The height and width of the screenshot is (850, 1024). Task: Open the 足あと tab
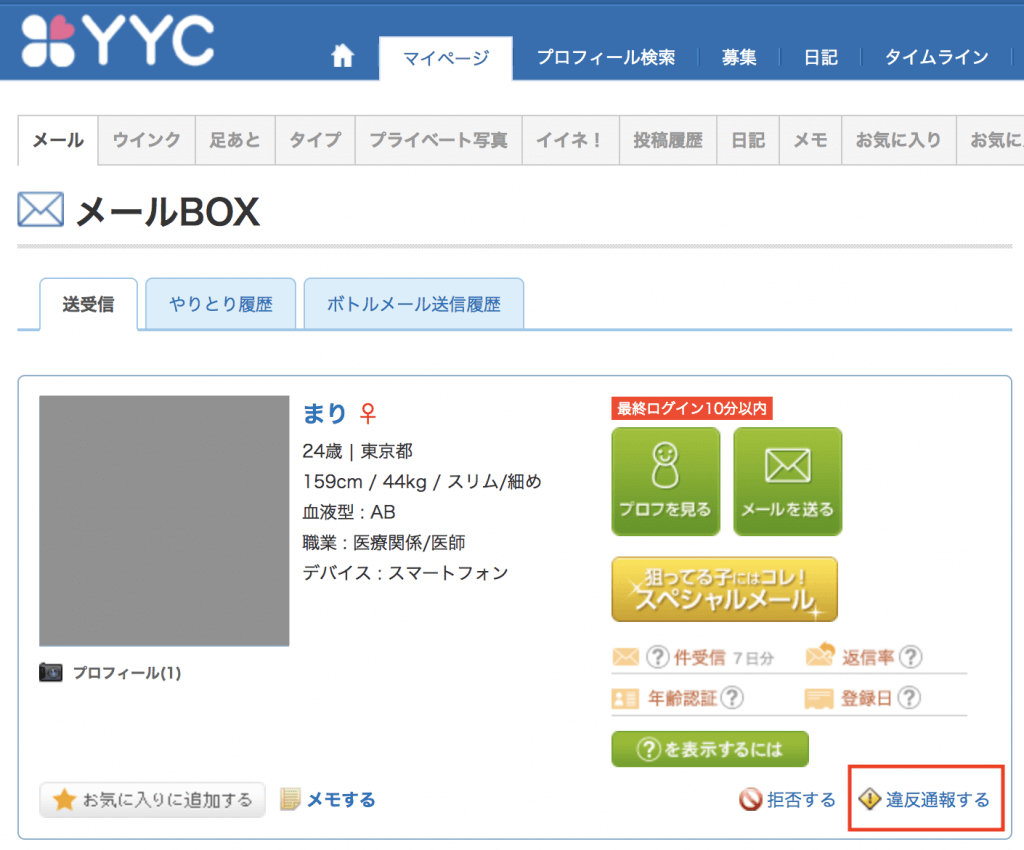click(x=234, y=140)
